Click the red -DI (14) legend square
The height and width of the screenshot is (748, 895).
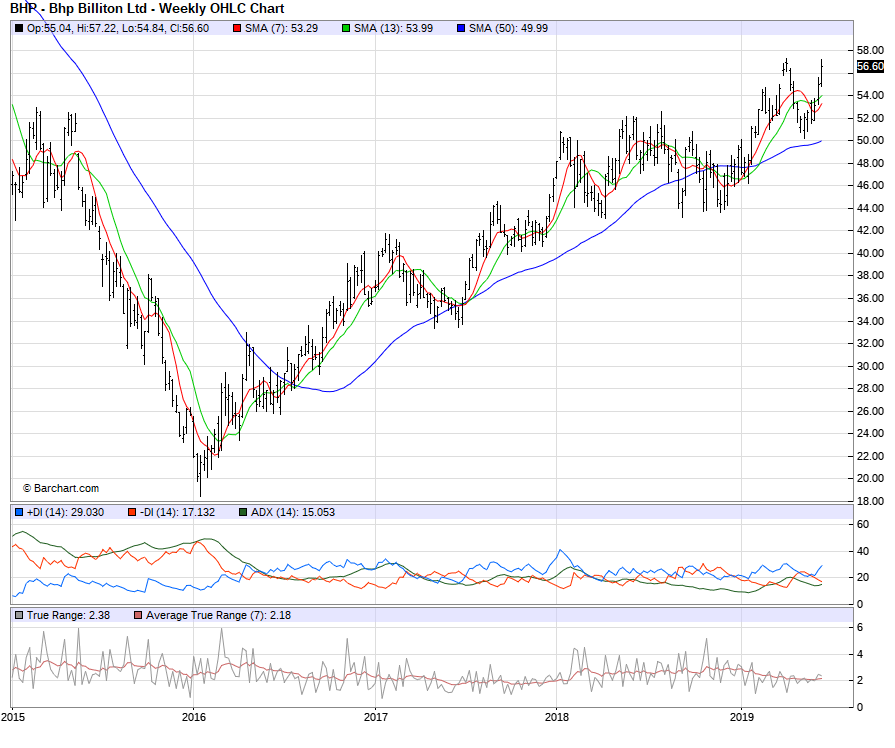coord(130,512)
